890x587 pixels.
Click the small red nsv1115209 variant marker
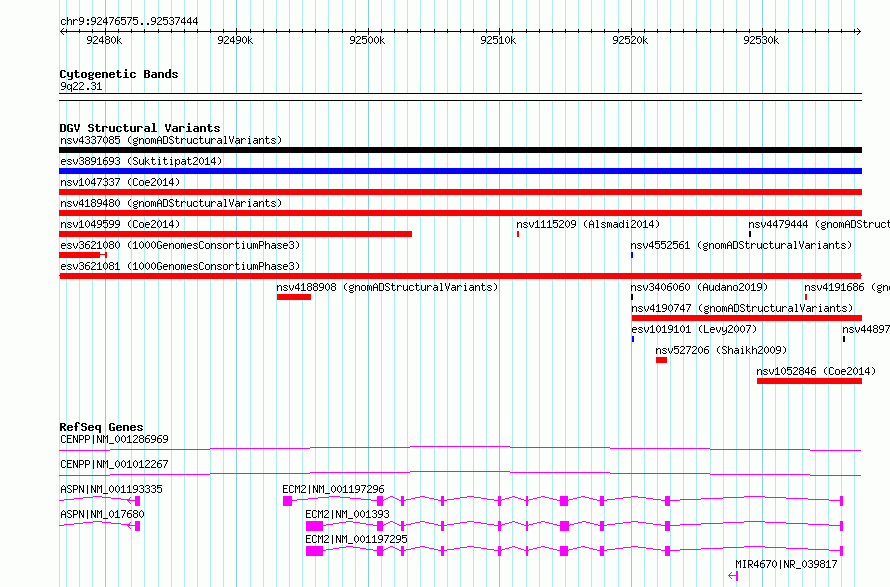518,234
